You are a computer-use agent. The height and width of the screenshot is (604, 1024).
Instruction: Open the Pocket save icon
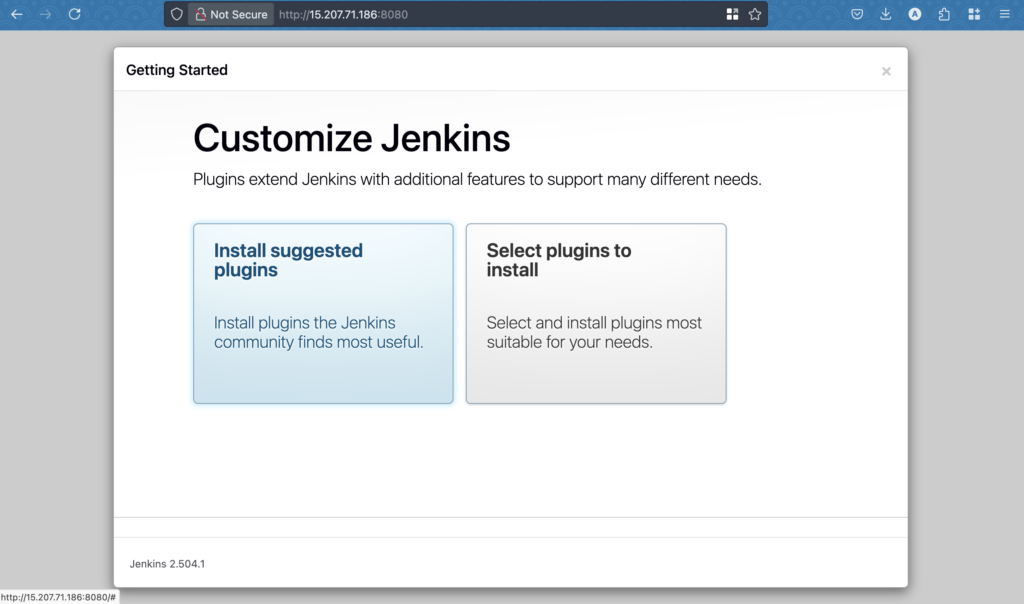[x=857, y=14]
